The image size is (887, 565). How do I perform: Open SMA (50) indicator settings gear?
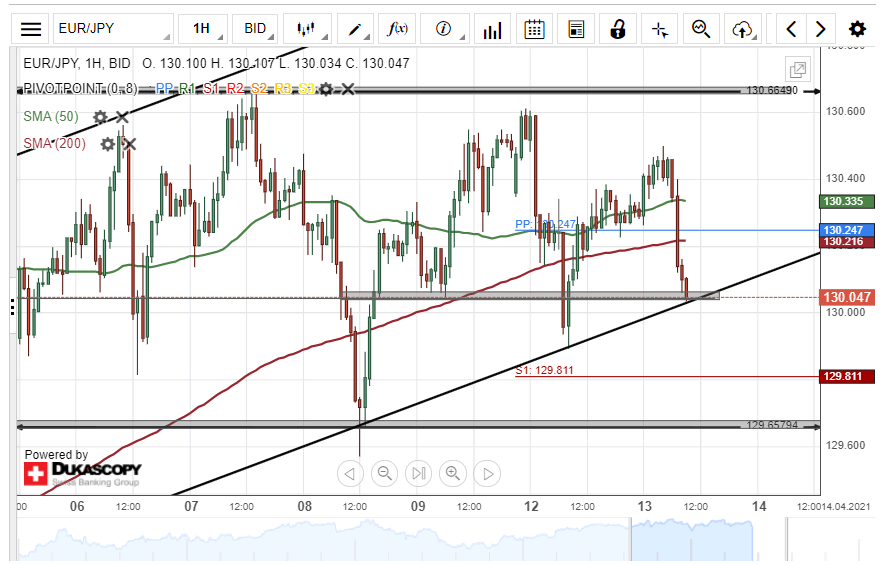point(100,118)
